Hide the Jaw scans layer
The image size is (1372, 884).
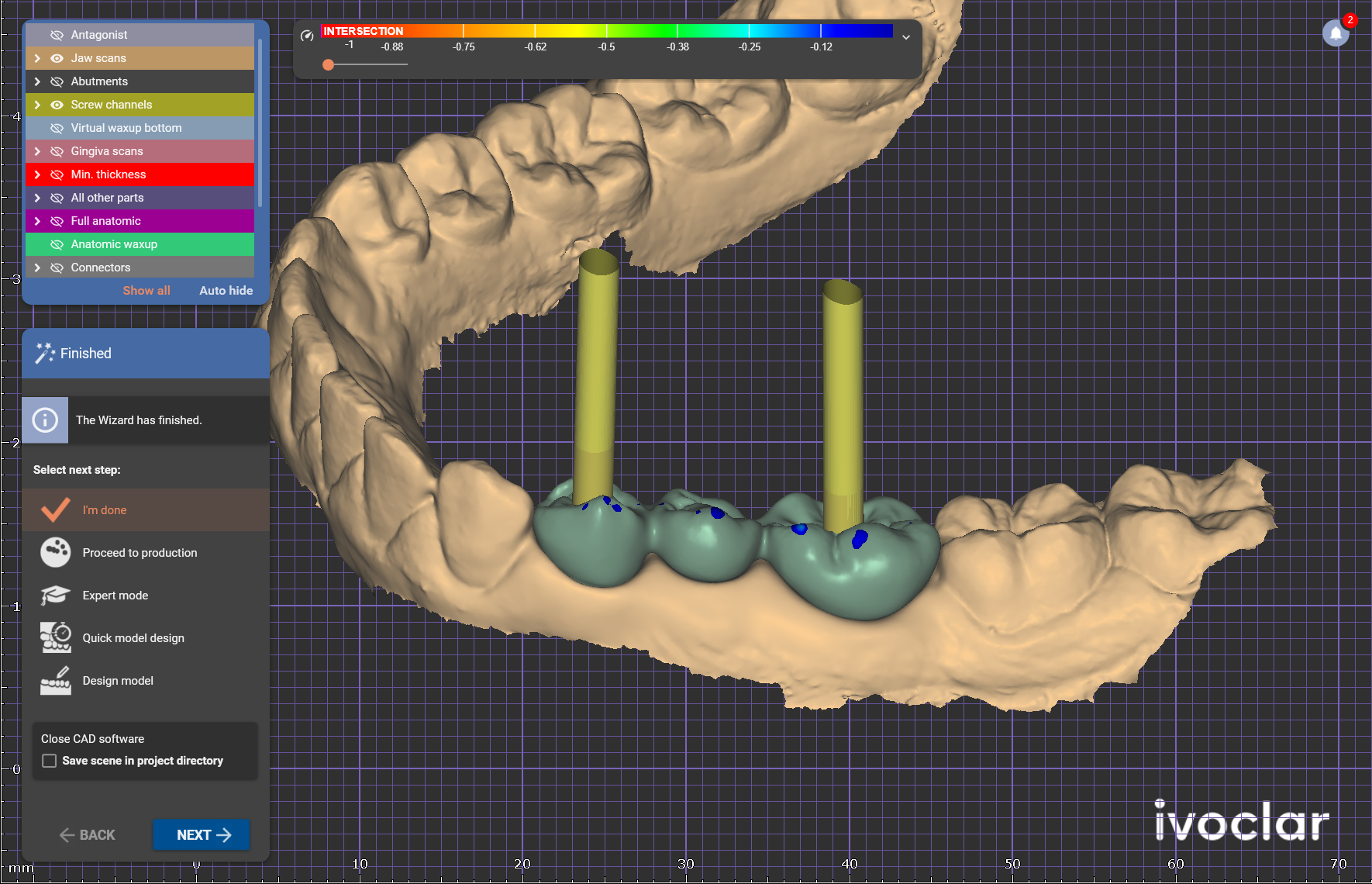(57, 58)
